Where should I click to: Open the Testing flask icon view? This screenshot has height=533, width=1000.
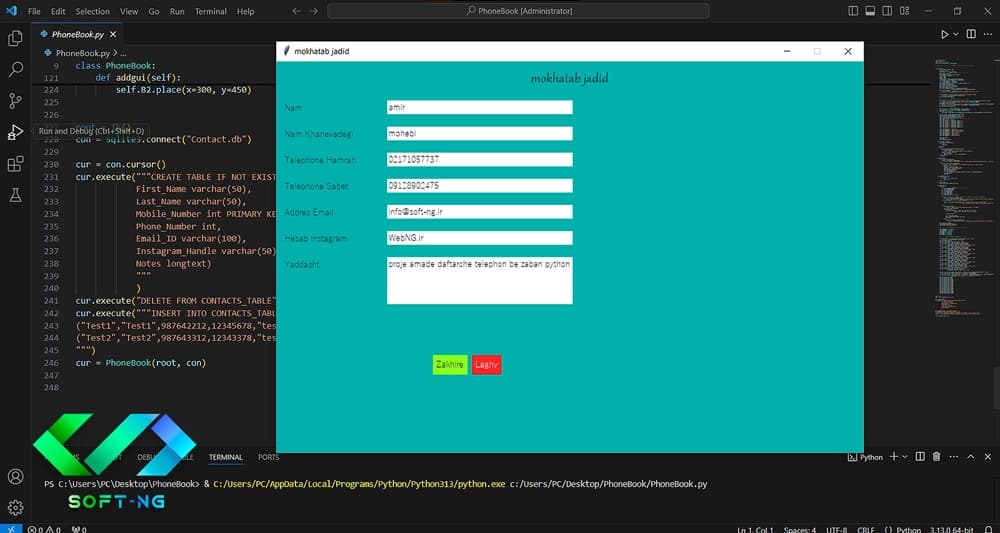(15, 195)
